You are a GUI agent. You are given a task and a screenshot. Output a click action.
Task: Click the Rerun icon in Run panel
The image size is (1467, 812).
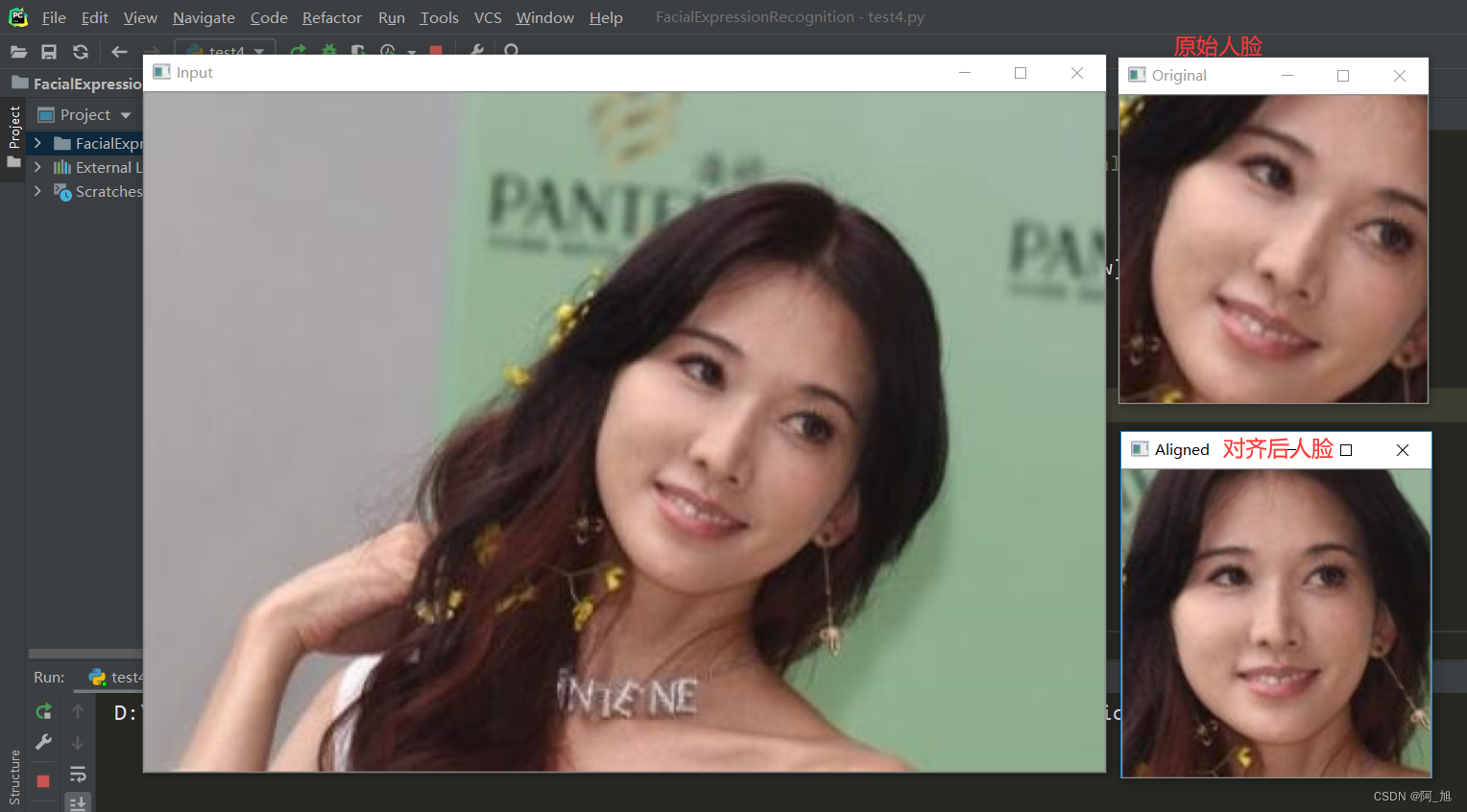pyautogui.click(x=43, y=711)
